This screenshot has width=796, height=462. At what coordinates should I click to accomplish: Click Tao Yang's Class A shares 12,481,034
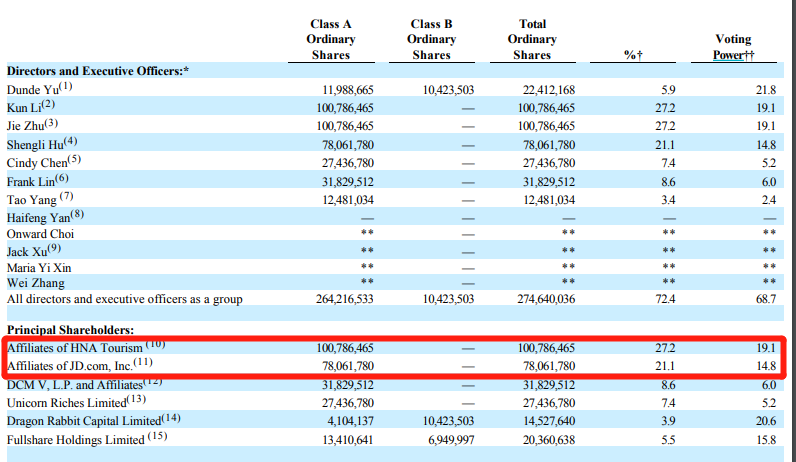[345, 197]
